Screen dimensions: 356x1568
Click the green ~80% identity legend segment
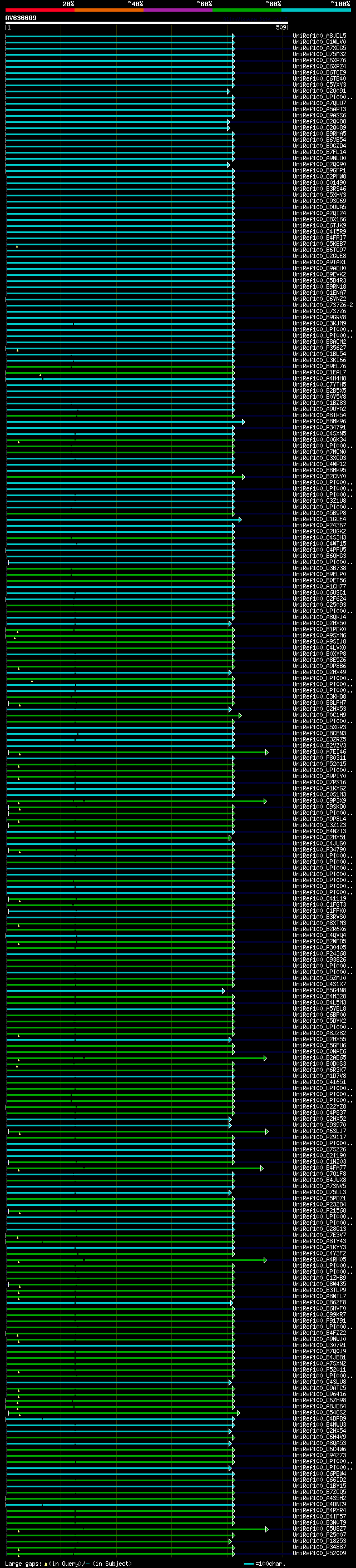click(x=246, y=11)
